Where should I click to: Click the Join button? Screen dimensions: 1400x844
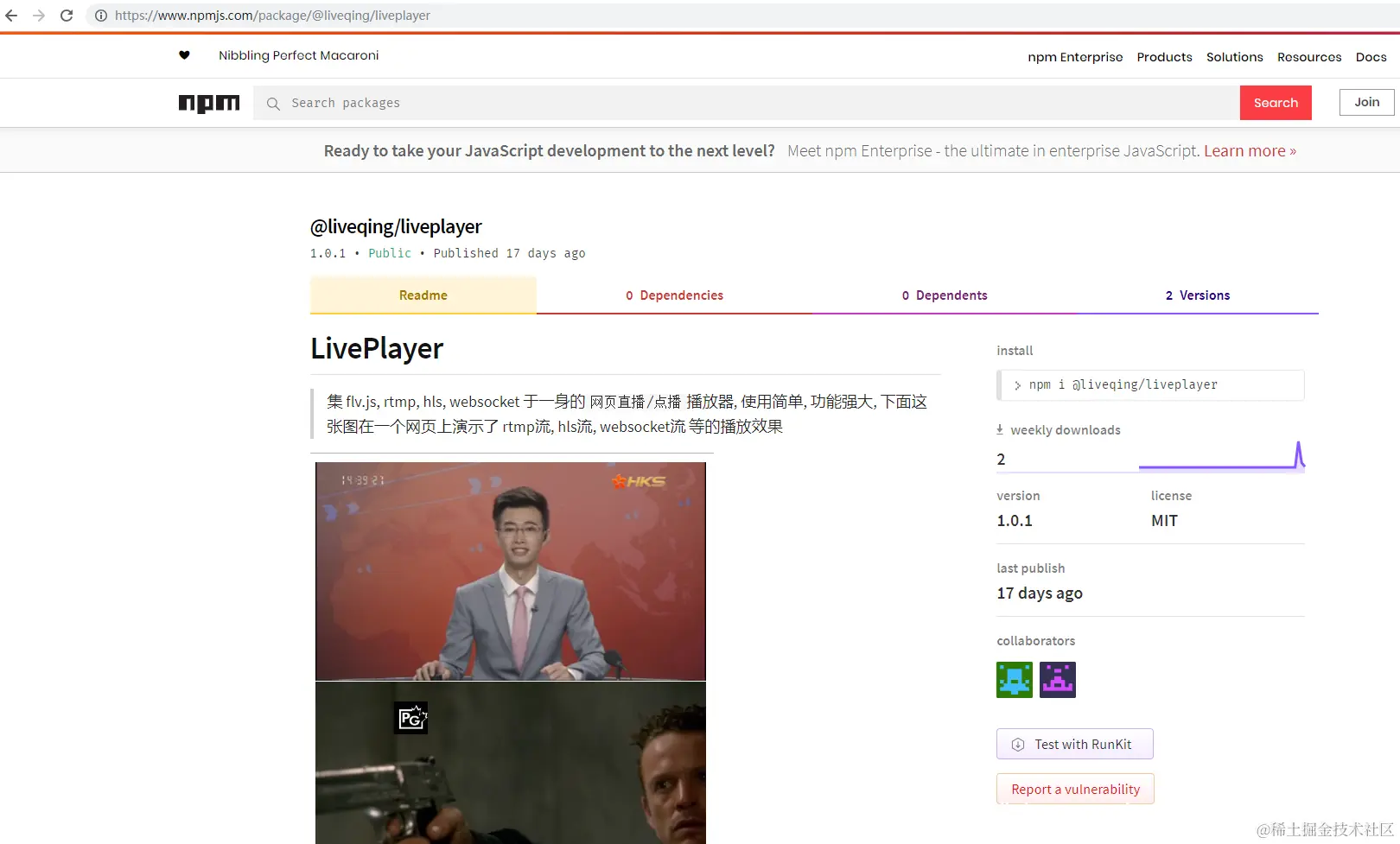click(1367, 102)
